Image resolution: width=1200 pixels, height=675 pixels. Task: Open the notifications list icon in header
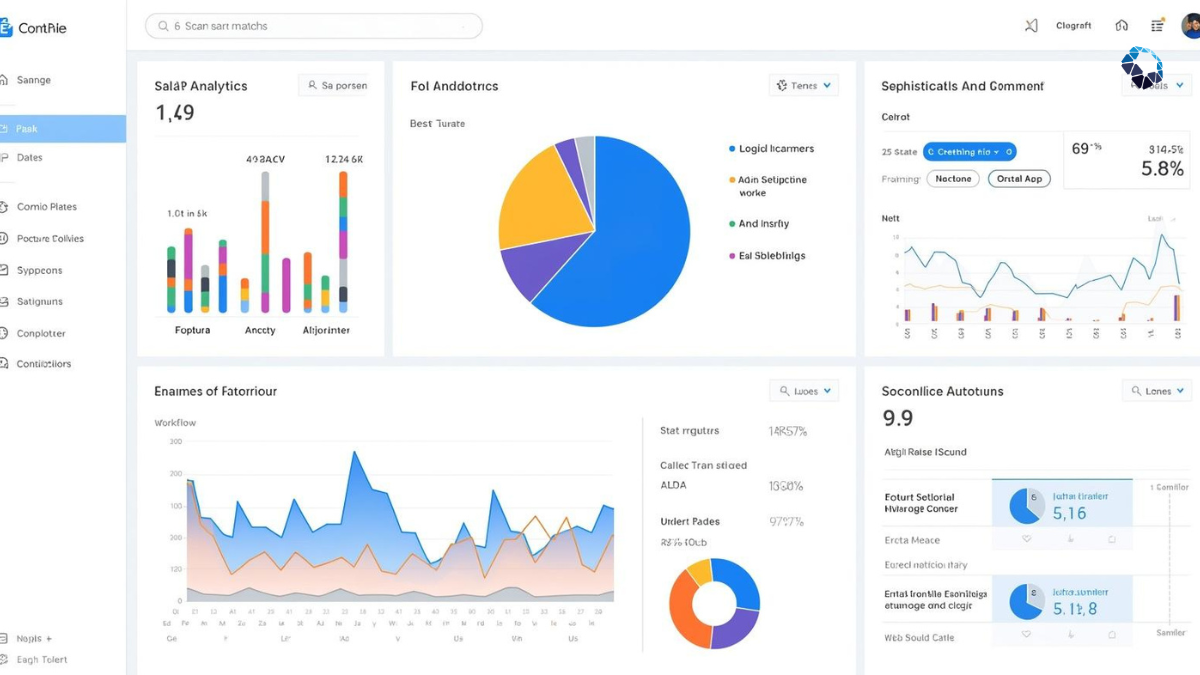(x=1158, y=26)
